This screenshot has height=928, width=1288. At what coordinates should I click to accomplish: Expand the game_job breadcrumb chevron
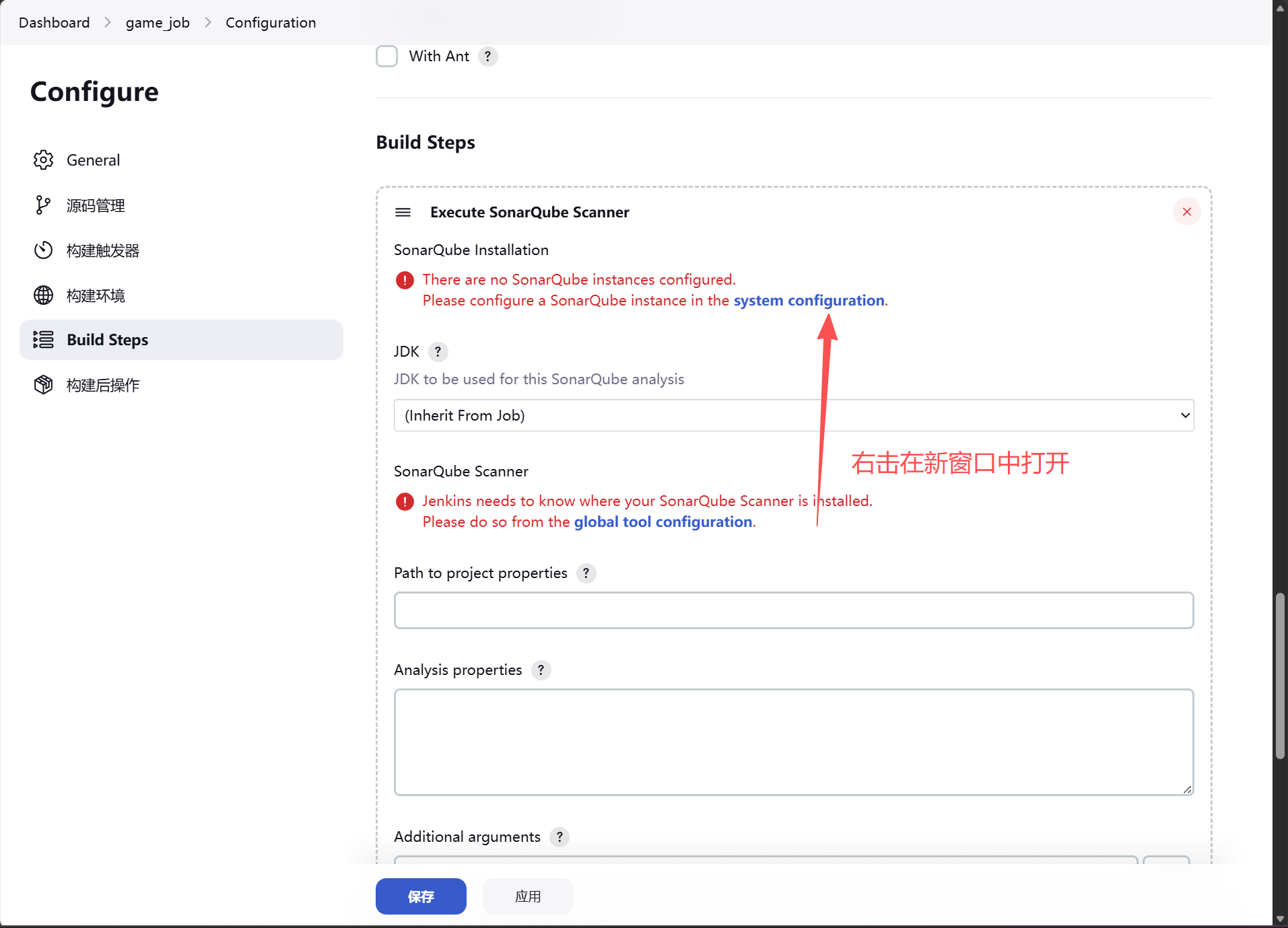coord(208,23)
